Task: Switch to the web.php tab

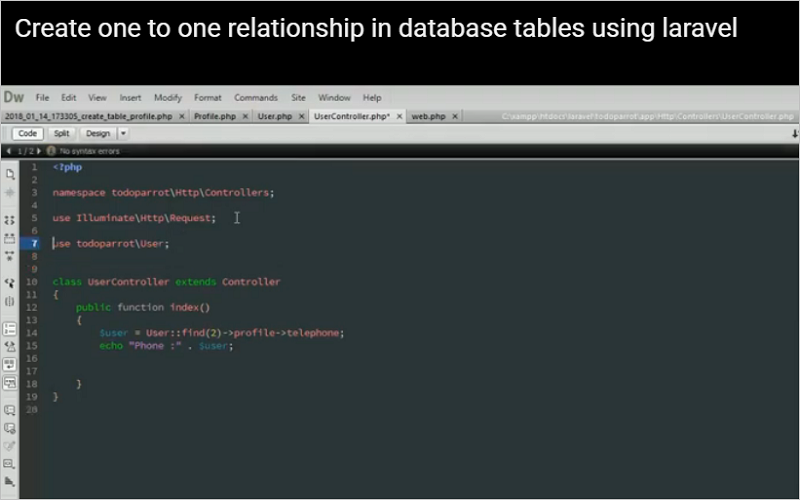Action: [x=429, y=116]
